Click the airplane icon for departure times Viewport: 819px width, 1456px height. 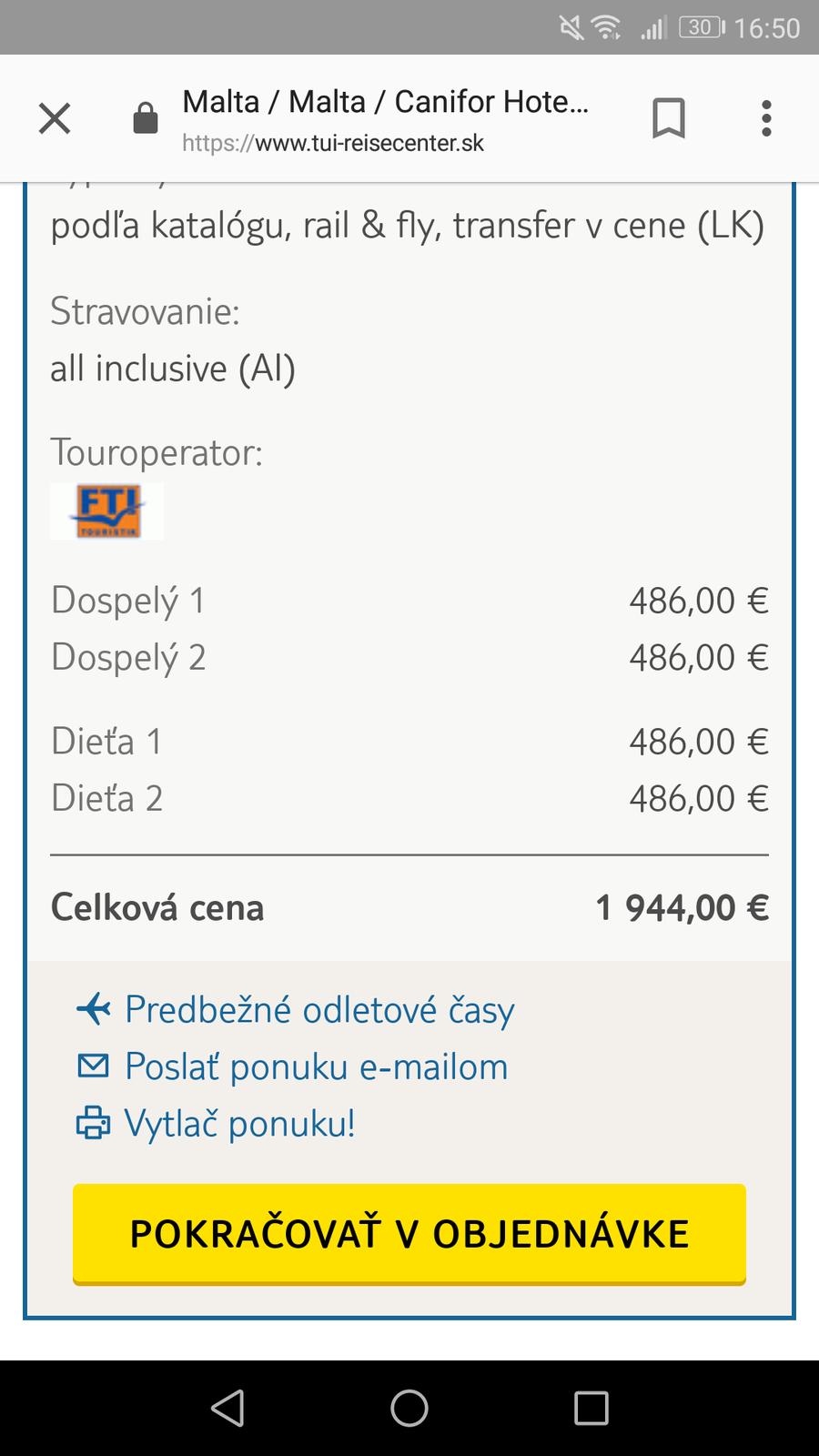(94, 1009)
